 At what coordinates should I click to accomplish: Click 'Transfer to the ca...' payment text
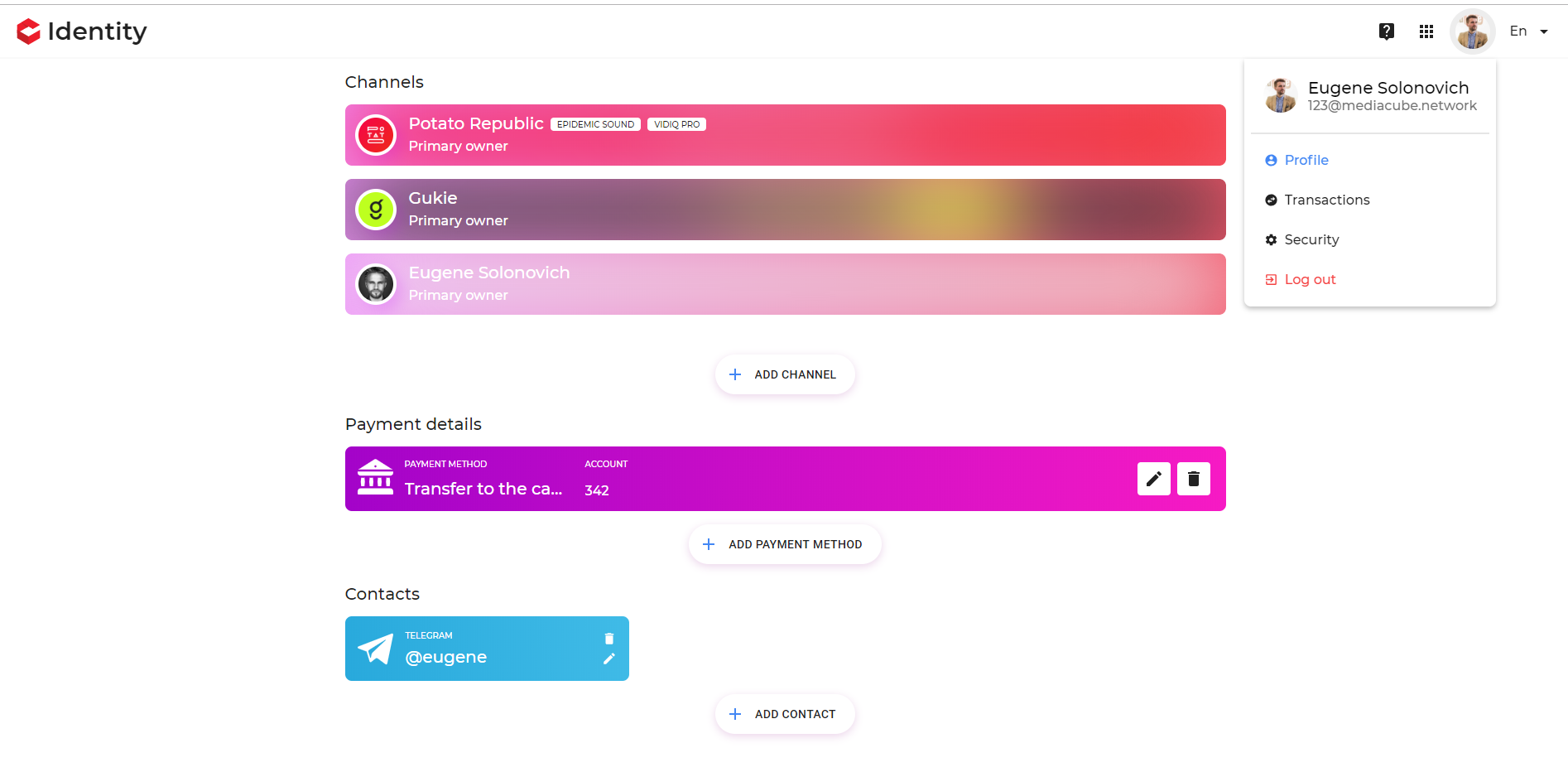point(483,489)
